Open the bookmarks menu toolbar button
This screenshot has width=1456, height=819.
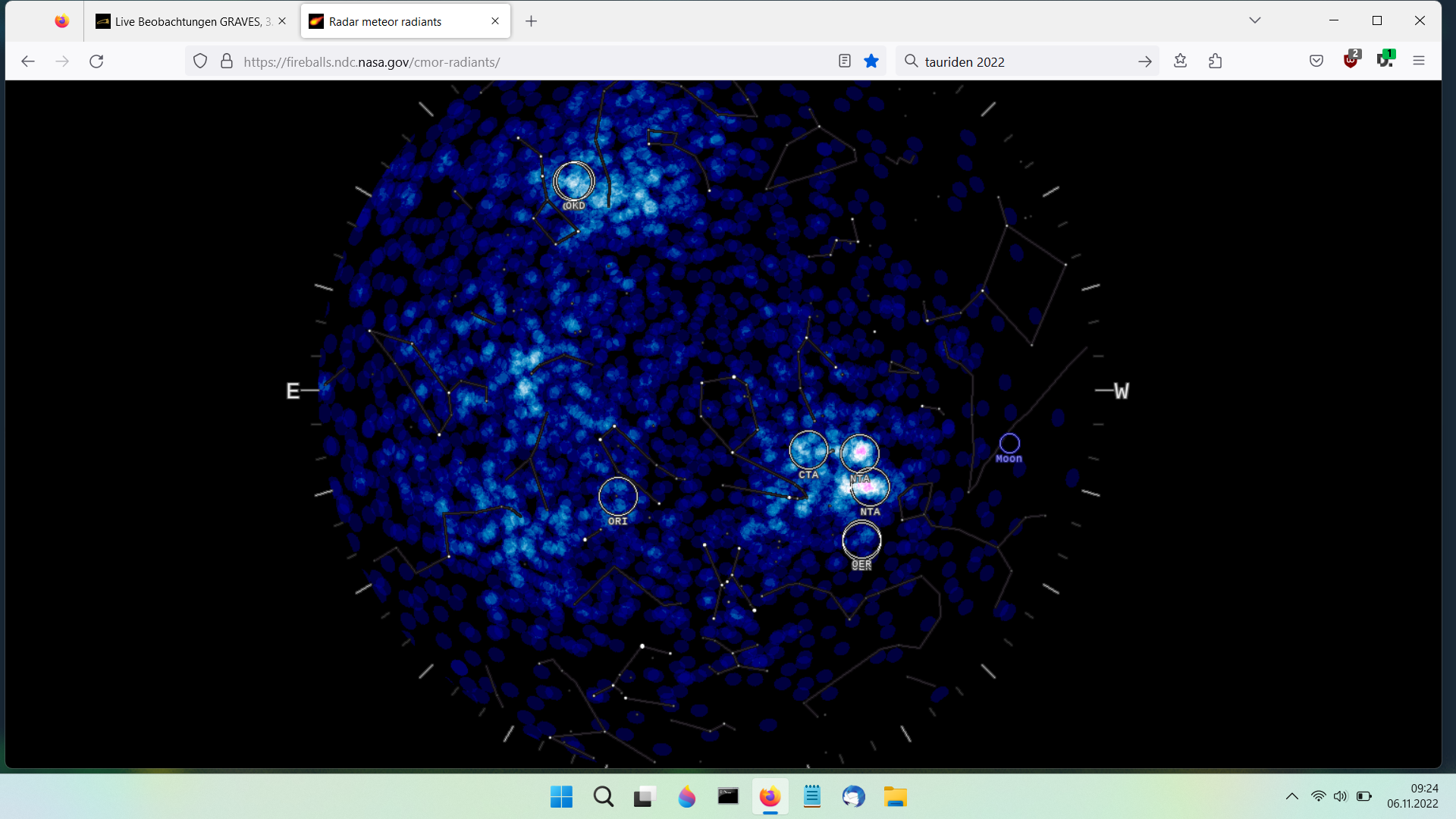(x=1180, y=61)
